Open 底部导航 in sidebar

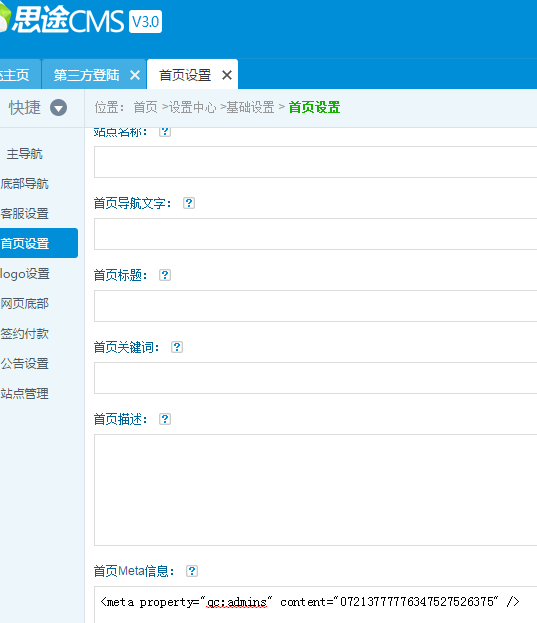pyautogui.click(x=25, y=184)
